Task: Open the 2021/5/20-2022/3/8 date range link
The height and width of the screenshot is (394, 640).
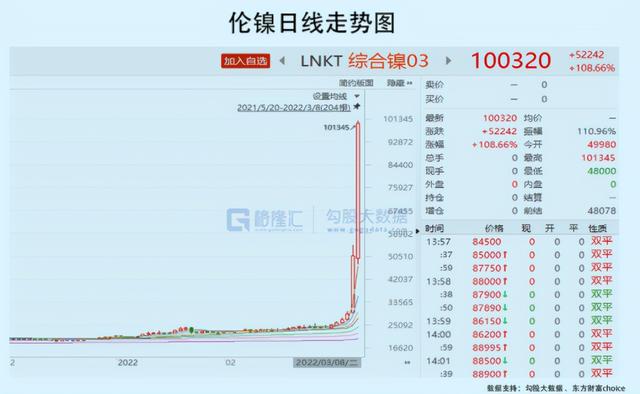Action: pyautogui.click(x=293, y=107)
